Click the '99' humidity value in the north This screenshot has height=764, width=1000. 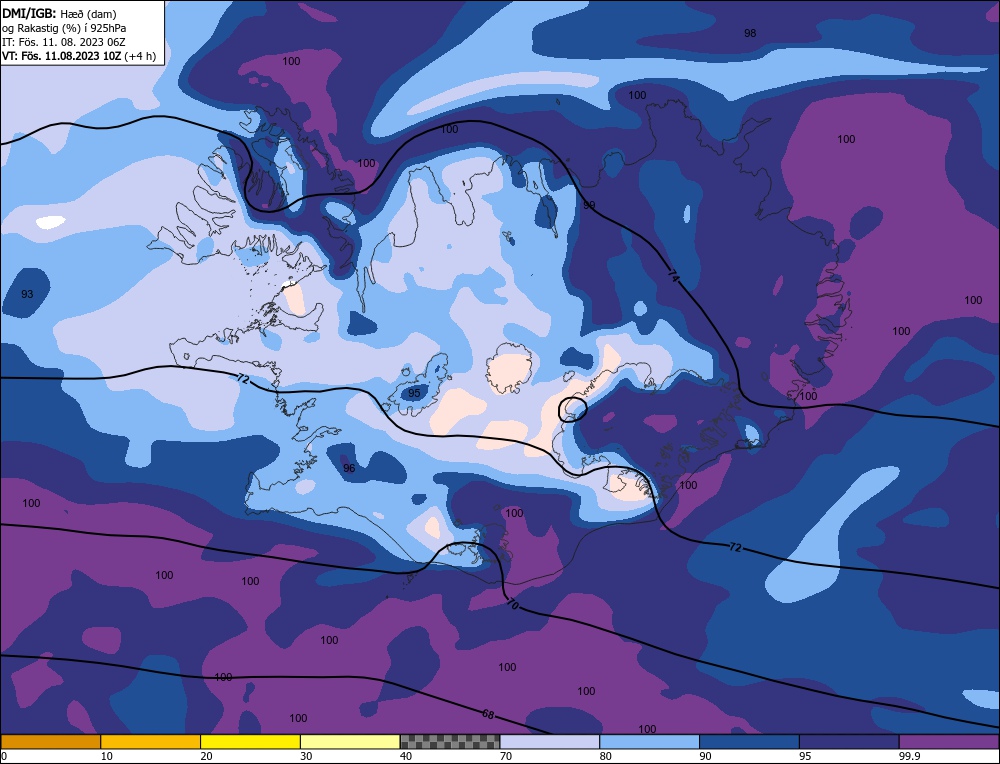tap(589, 205)
